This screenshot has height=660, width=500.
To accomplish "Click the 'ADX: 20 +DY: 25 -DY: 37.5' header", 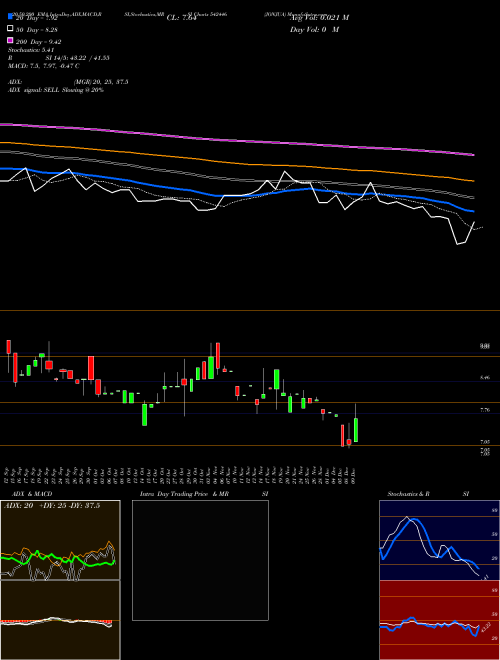I will click(x=52, y=506).
